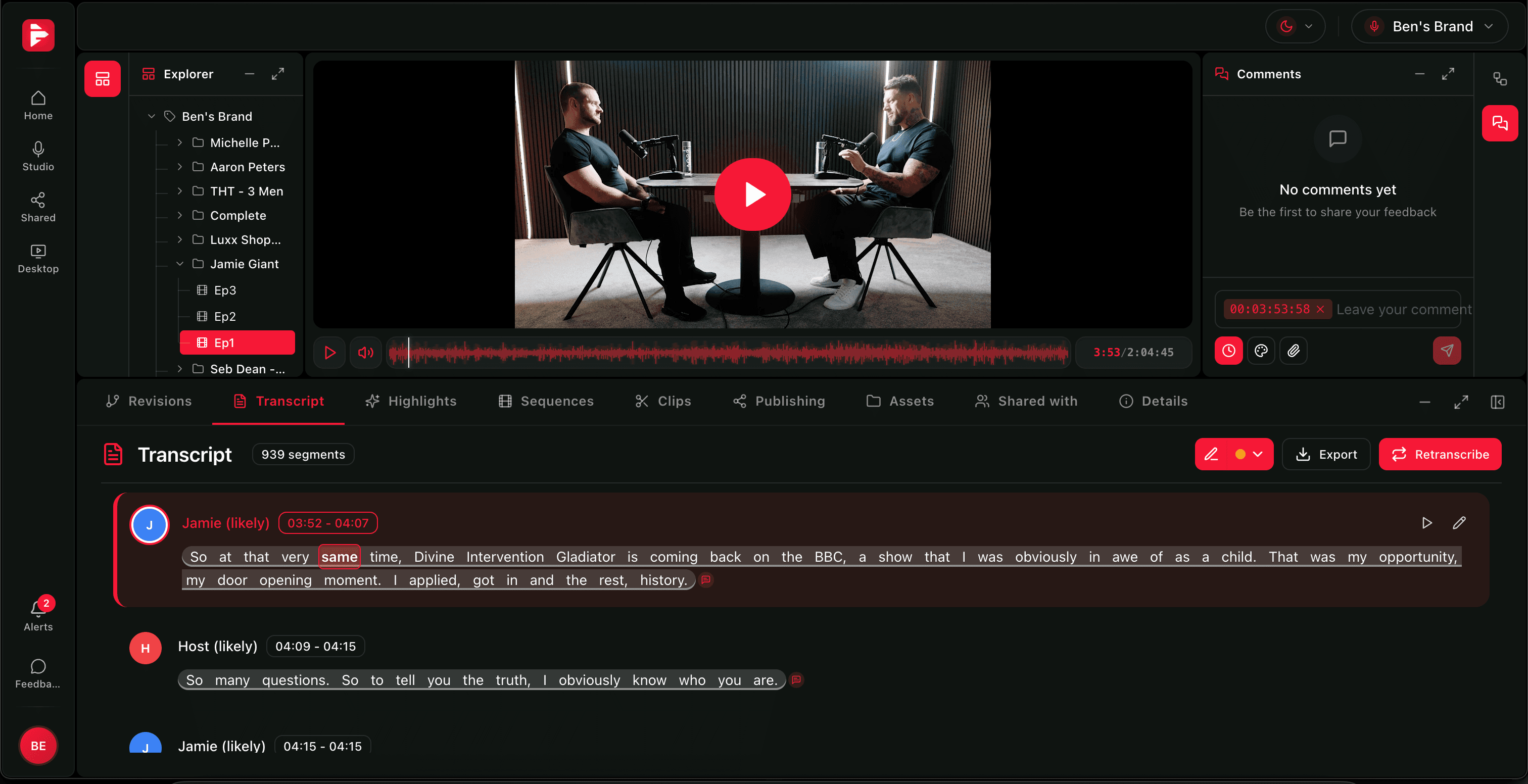Select the color palette icon below the comment box
The image size is (1528, 784).
click(x=1262, y=351)
